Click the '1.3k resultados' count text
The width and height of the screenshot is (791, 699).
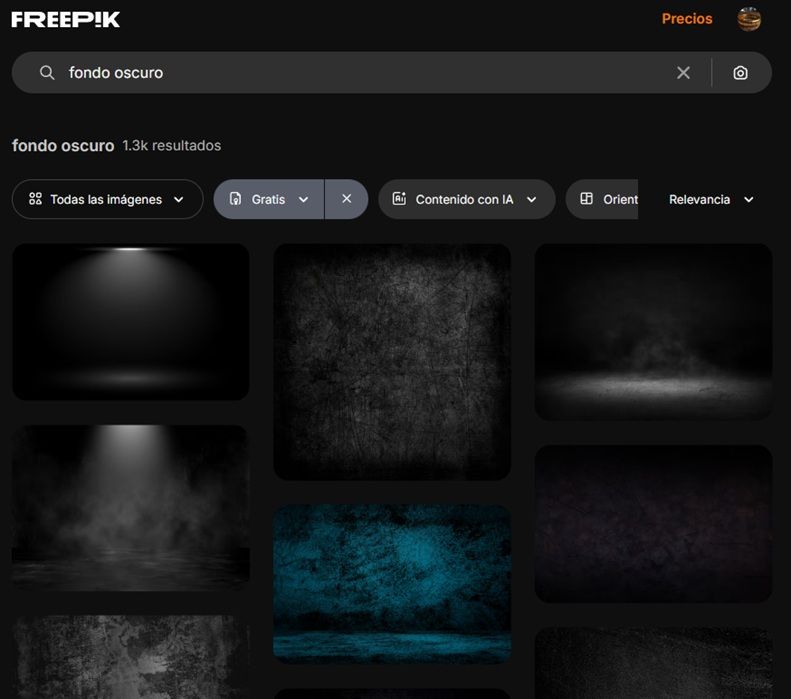point(172,145)
